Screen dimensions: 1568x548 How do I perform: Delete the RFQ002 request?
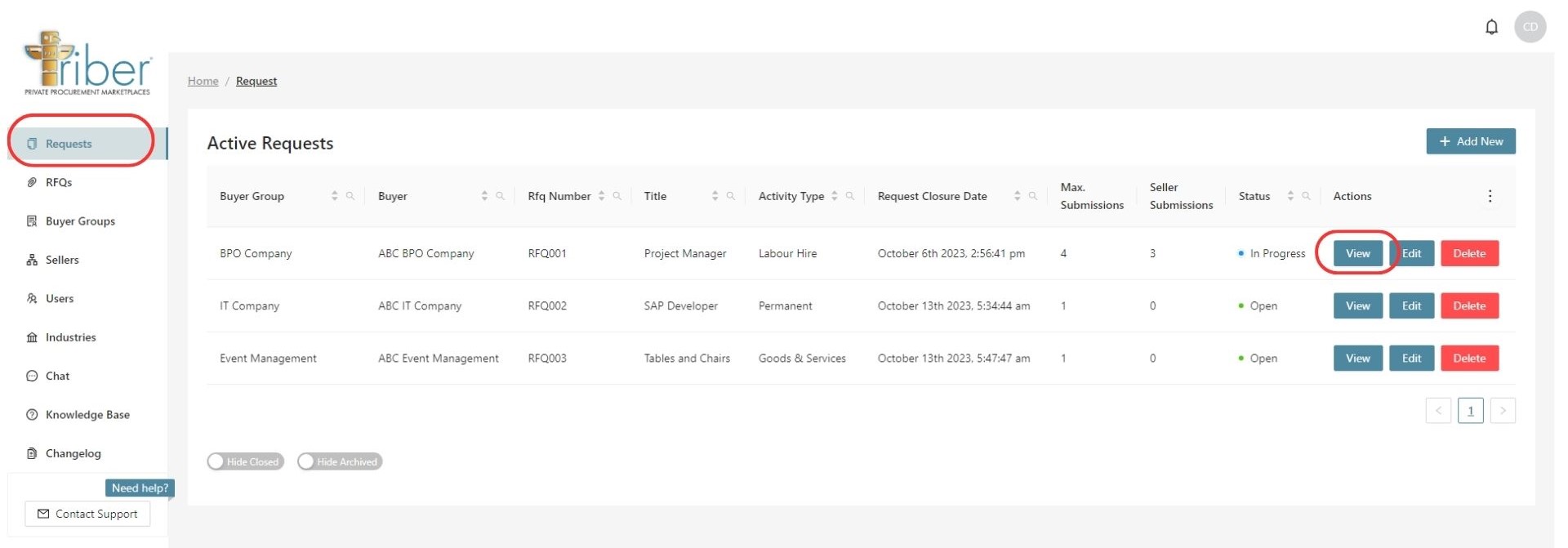coord(1469,305)
